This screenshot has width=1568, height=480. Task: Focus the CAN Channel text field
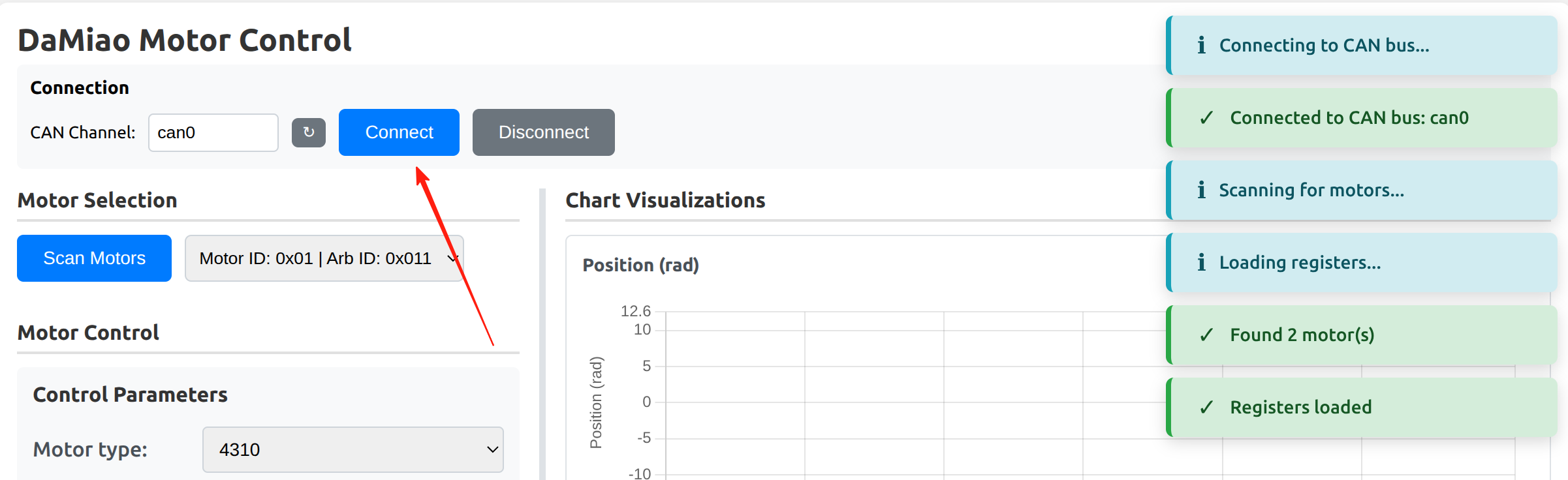click(213, 132)
